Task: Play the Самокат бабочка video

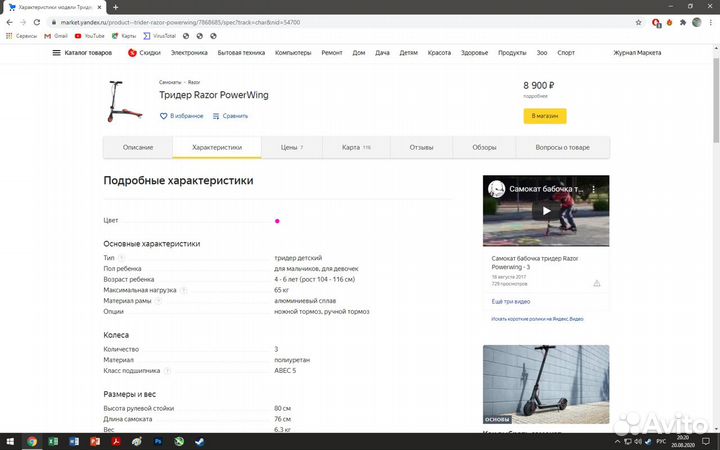Action: [546, 211]
